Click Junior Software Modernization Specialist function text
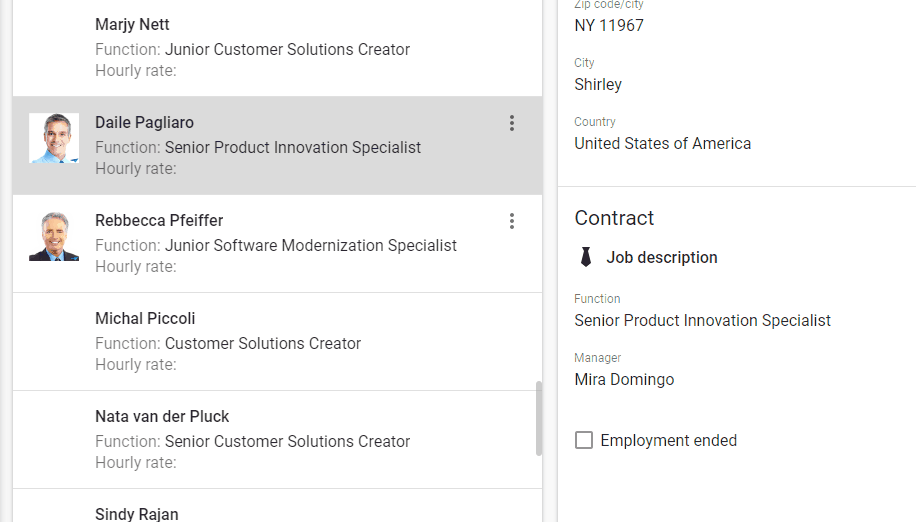Screen dimensions: 916x522 click(310, 246)
